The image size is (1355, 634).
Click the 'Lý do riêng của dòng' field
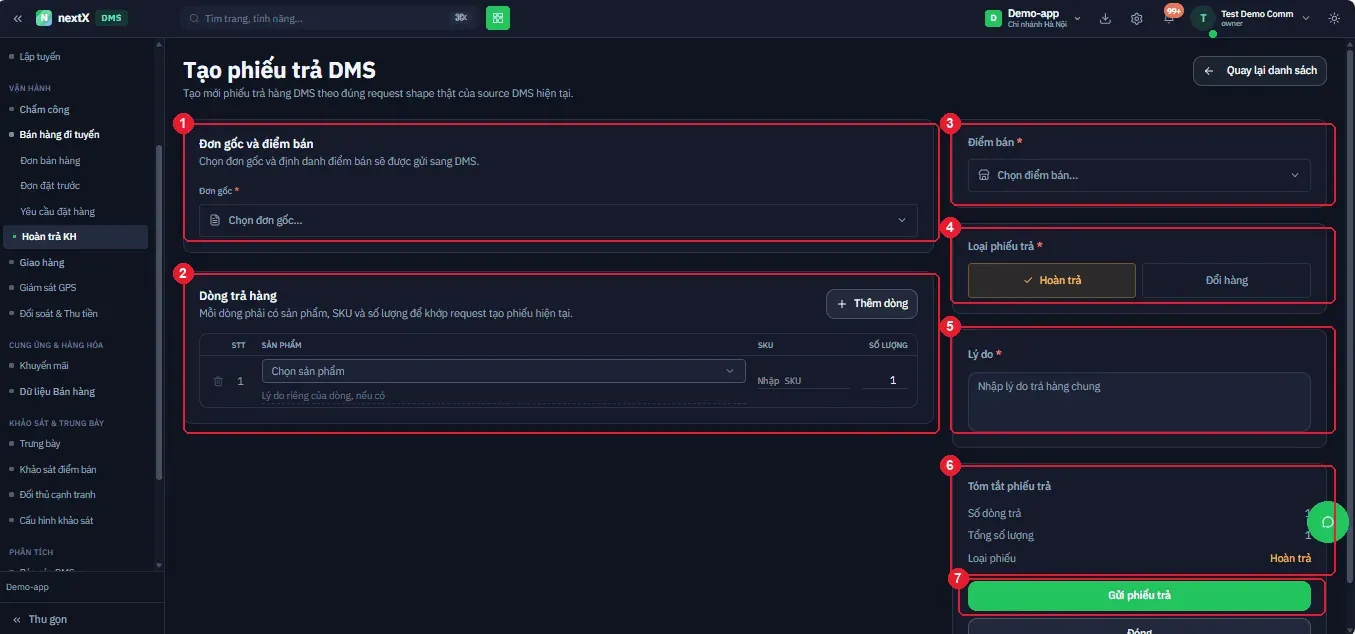504,396
